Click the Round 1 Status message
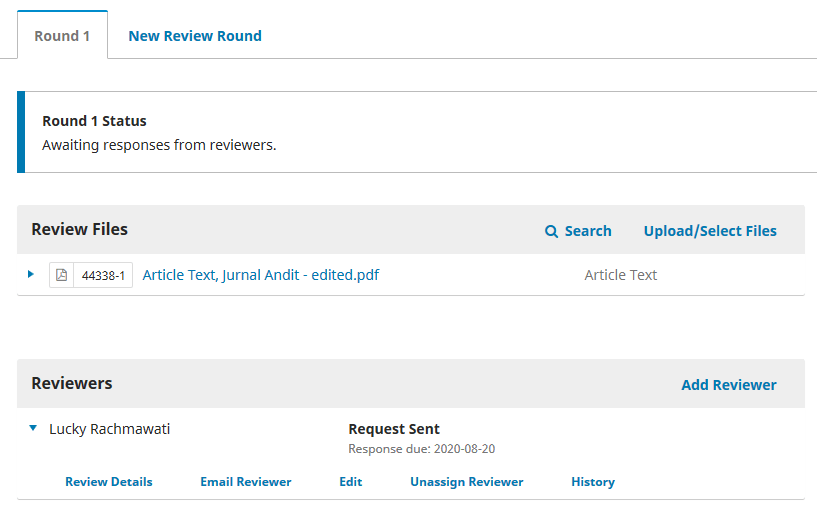The height and width of the screenshot is (519, 817). tap(159, 145)
